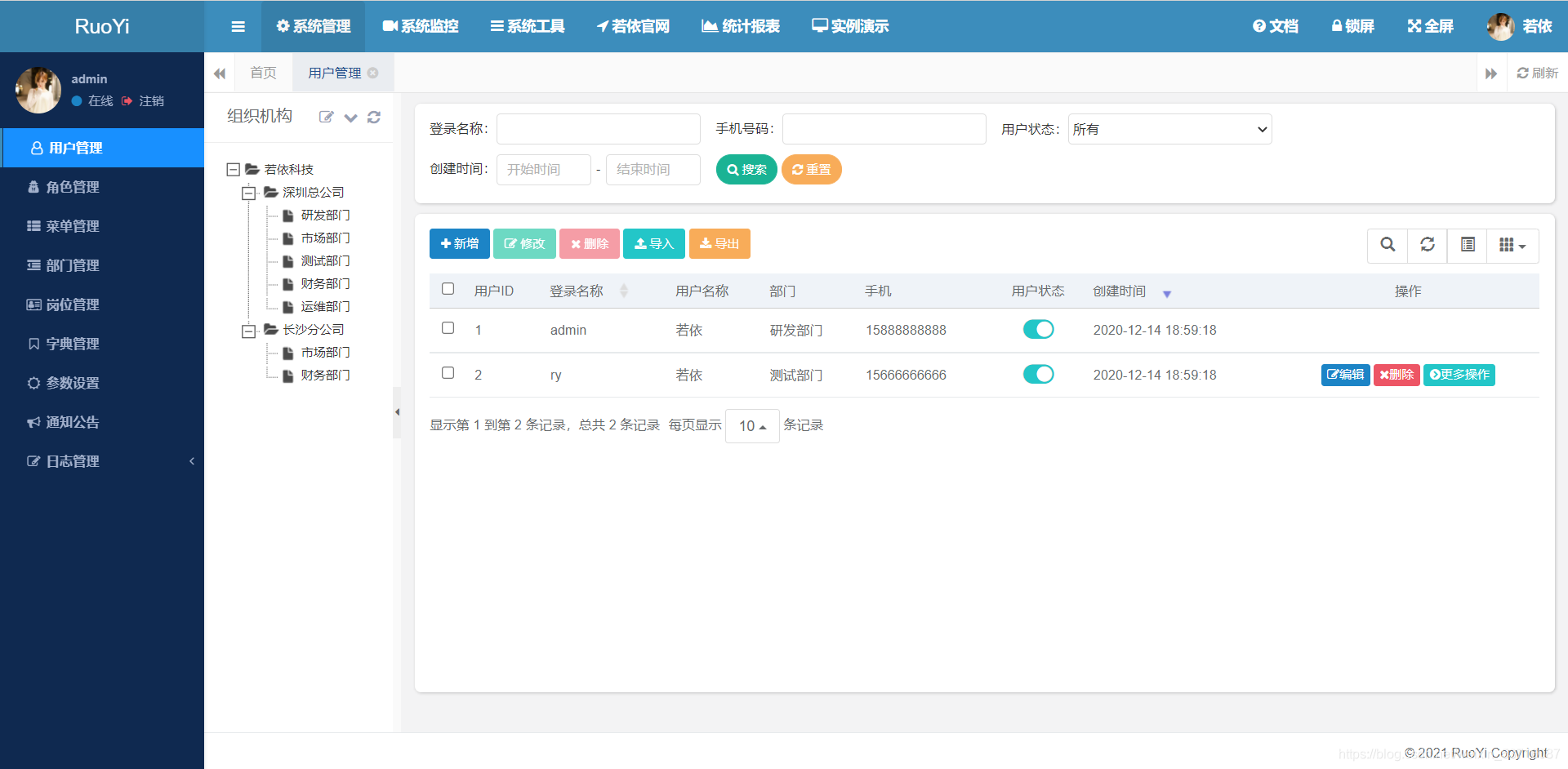This screenshot has width=1568, height=769.
Task: Click 更多操作 for the ry row
Action: pyautogui.click(x=1459, y=375)
